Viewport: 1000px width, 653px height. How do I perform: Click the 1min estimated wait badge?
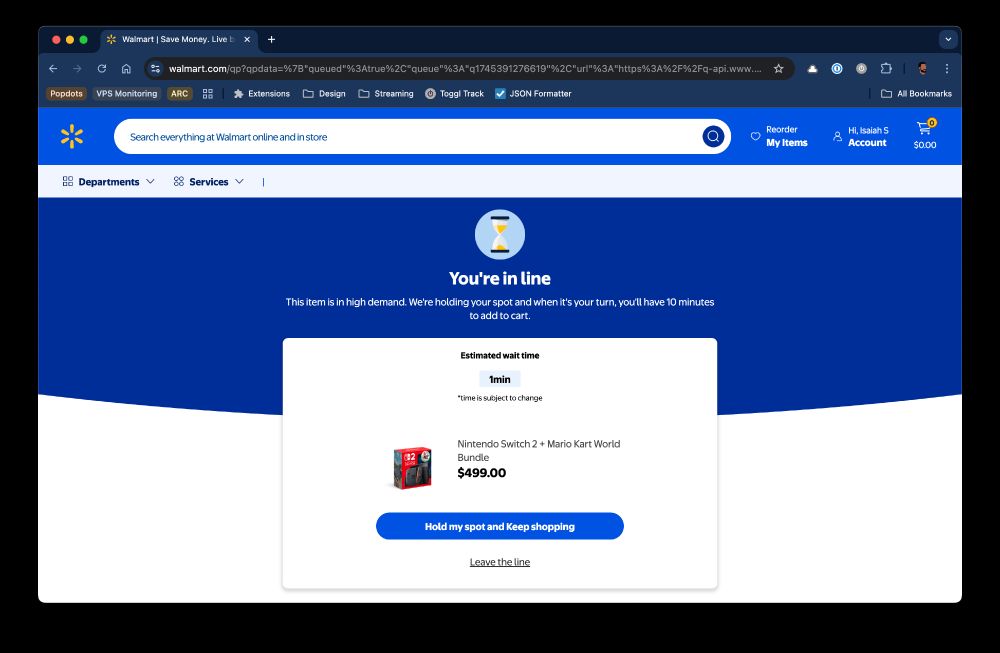point(500,379)
